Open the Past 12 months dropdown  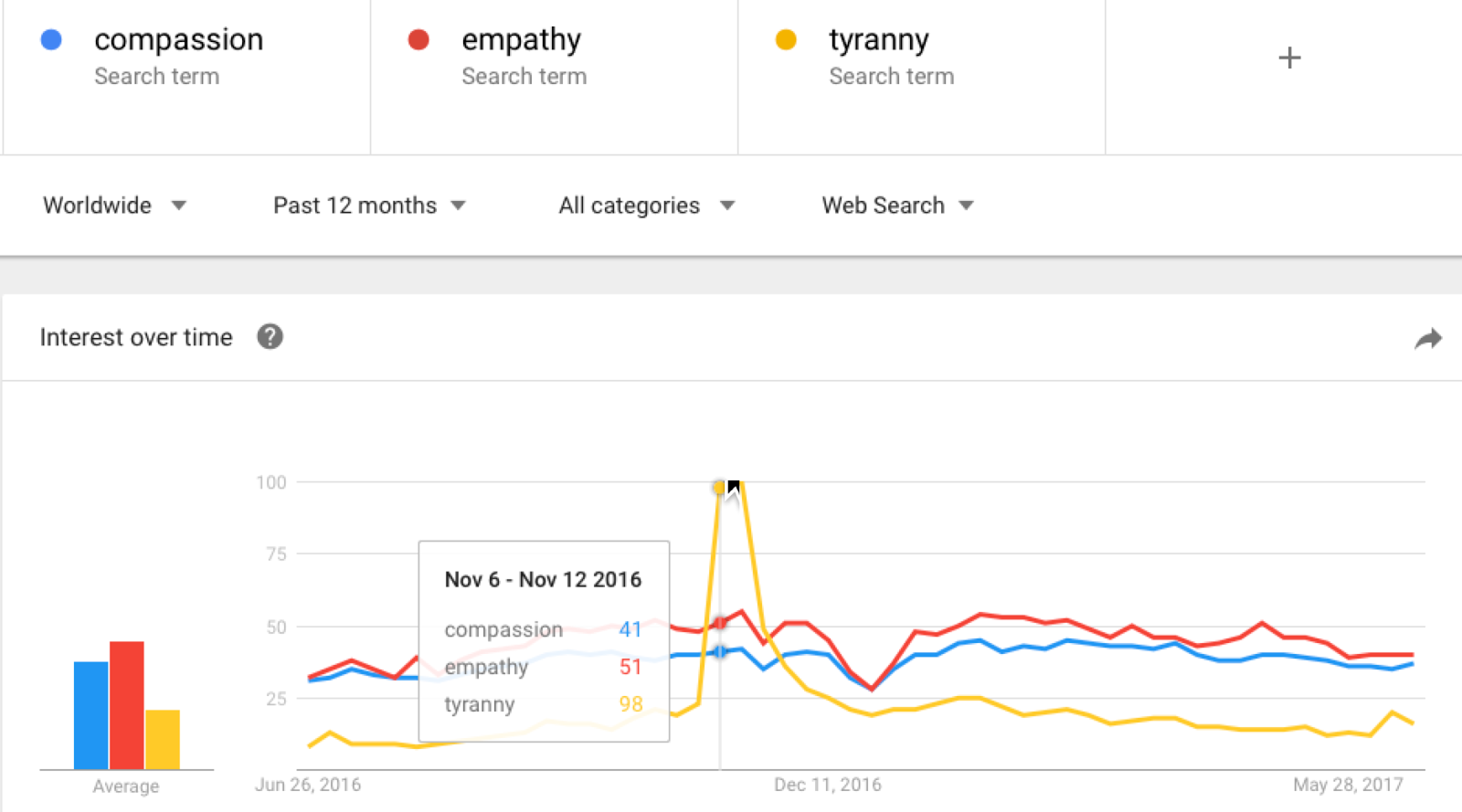(369, 206)
